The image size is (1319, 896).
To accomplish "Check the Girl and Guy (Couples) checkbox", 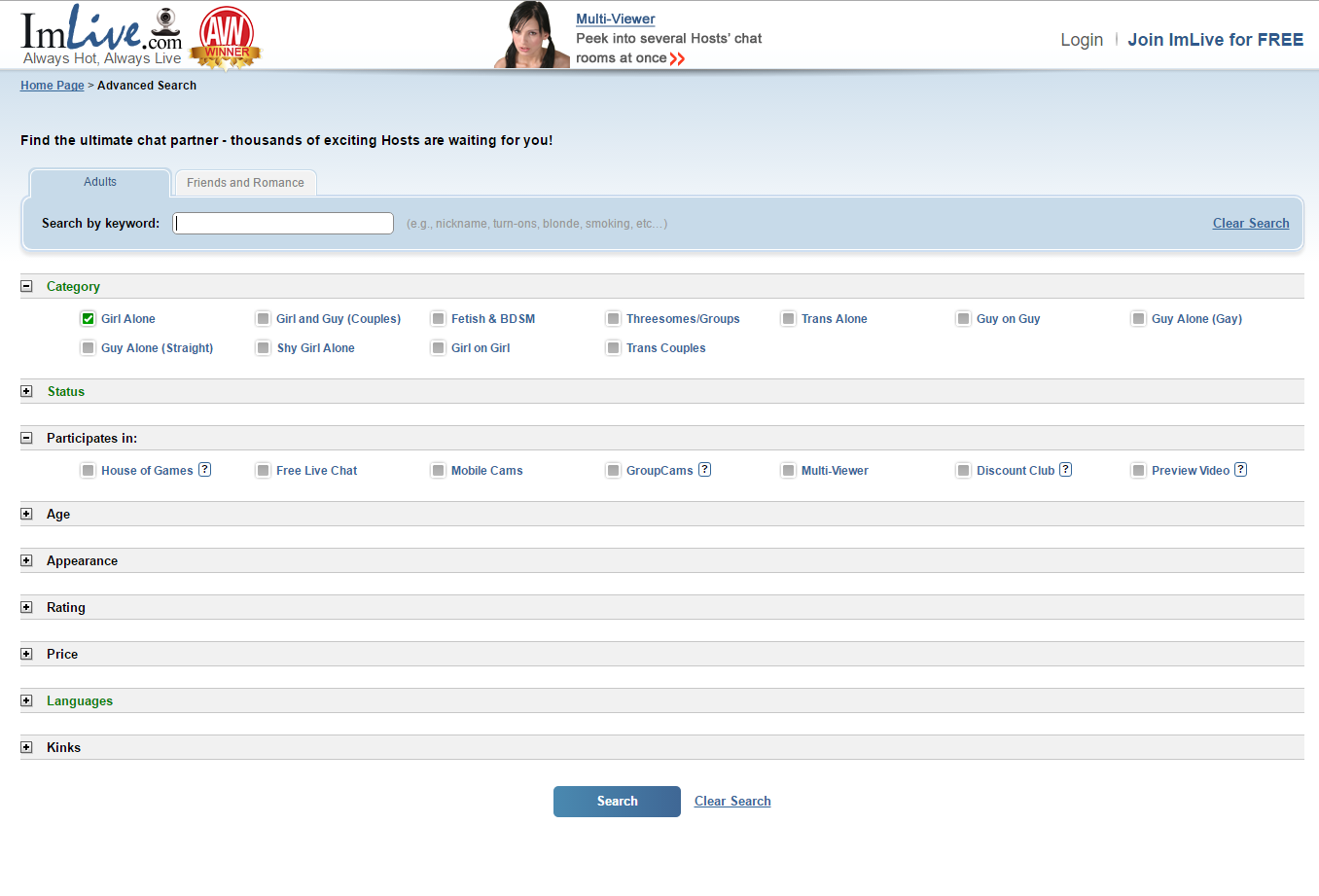I will click(264, 319).
